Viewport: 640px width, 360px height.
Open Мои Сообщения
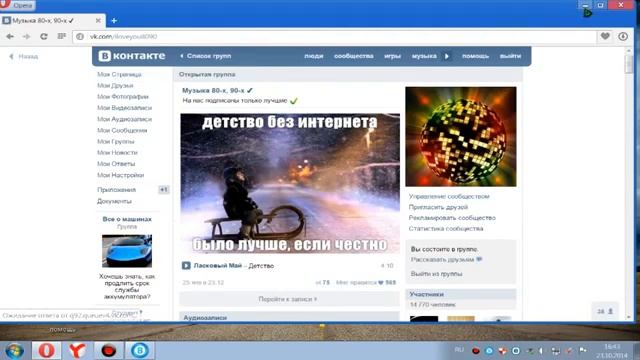[122, 130]
